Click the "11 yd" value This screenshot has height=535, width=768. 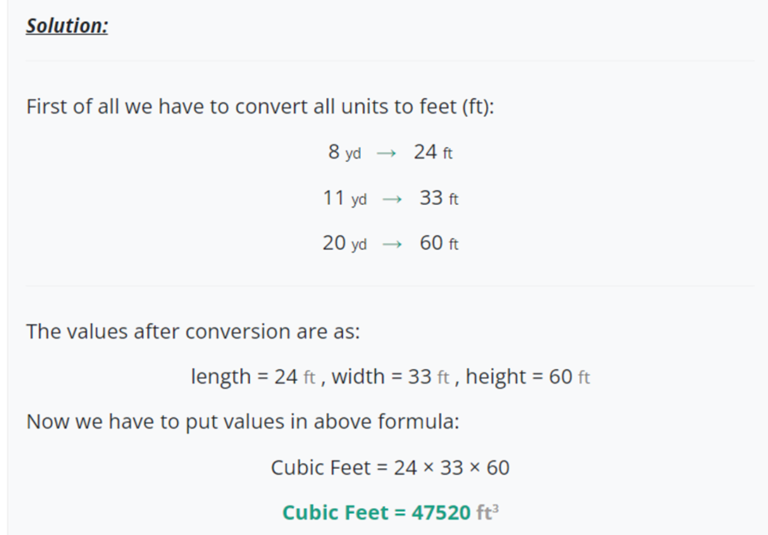pyautogui.click(x=344, y=198)
